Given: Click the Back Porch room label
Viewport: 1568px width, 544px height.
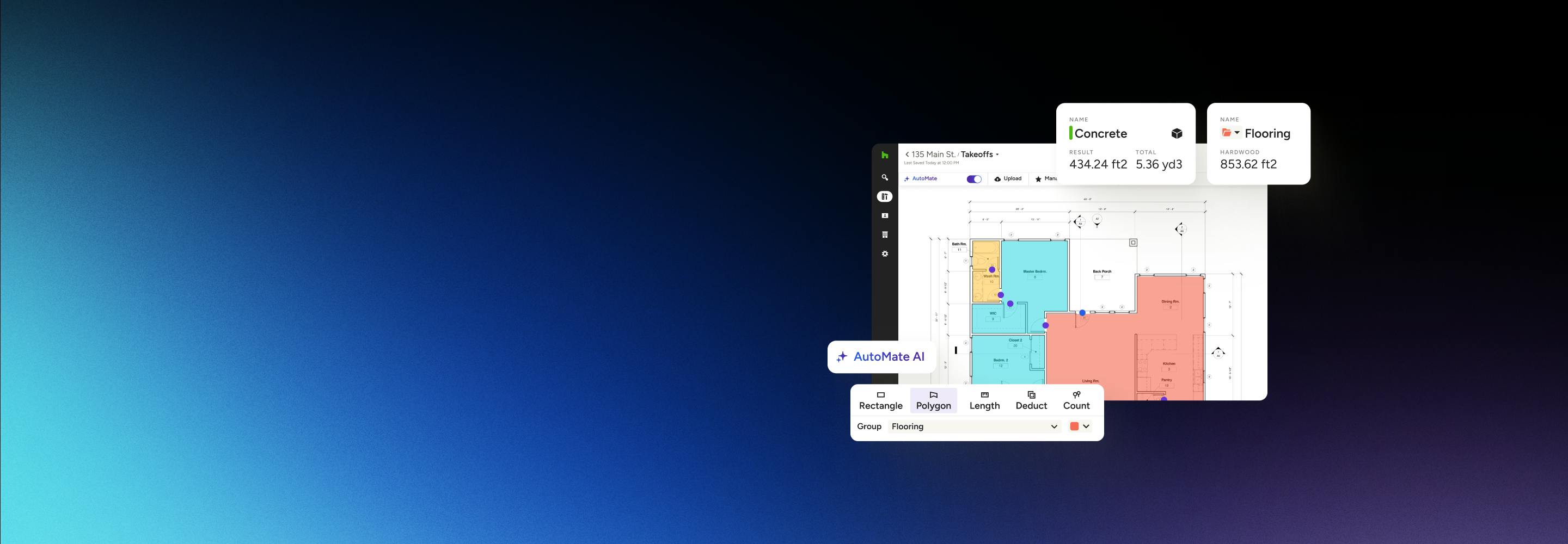Looking at the screenshot, I should (1102, 271).
